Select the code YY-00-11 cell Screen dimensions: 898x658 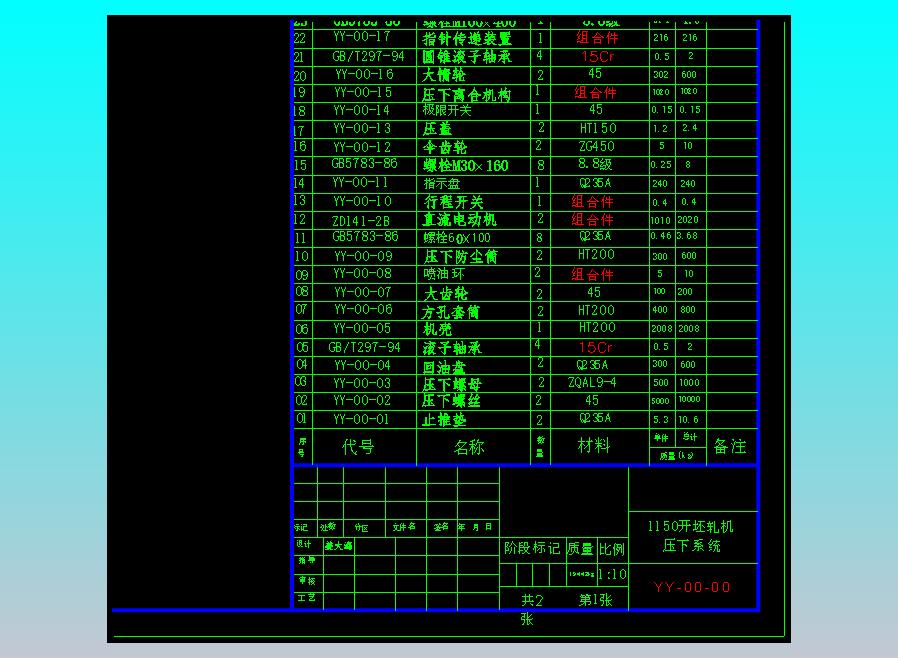click(361, 183)
